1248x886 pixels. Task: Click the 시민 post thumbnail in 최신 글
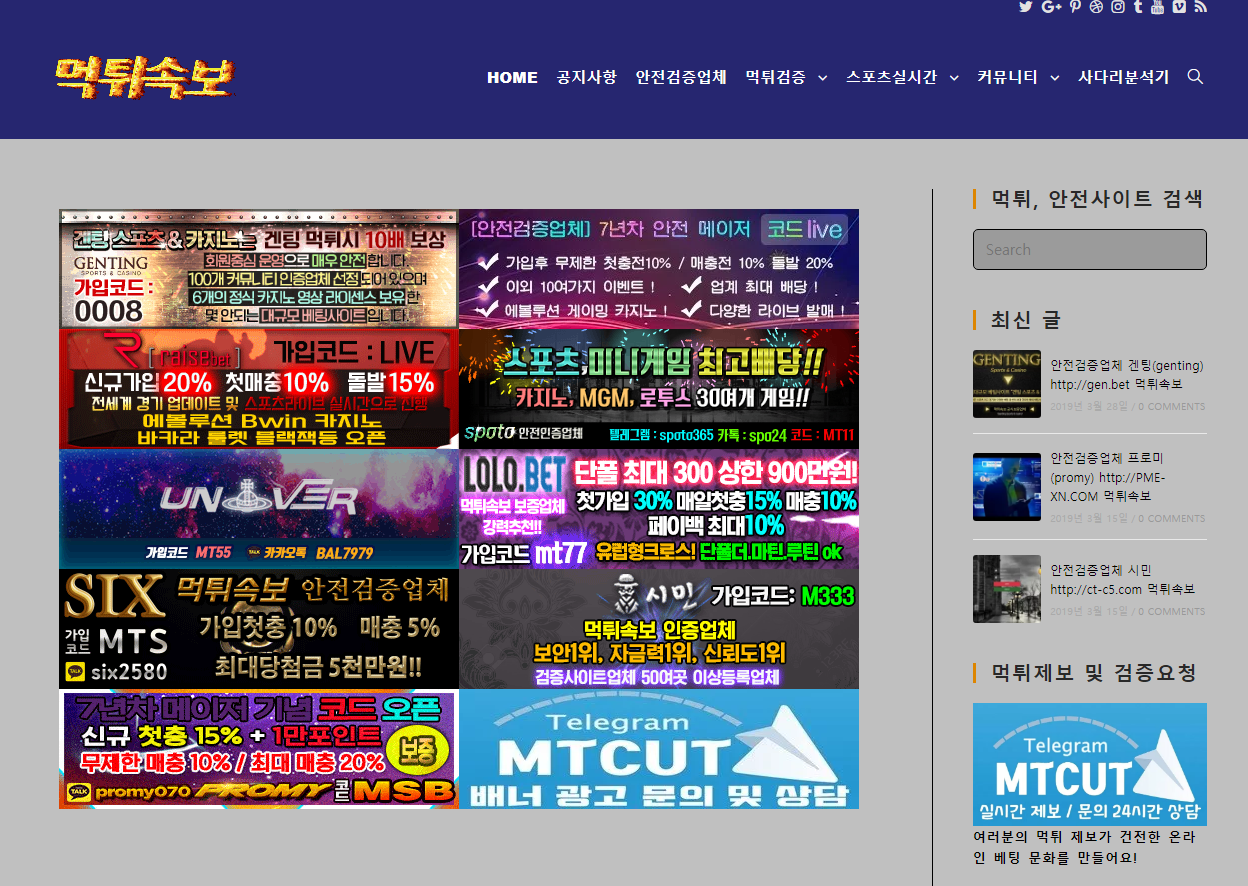pos(1007,589)
